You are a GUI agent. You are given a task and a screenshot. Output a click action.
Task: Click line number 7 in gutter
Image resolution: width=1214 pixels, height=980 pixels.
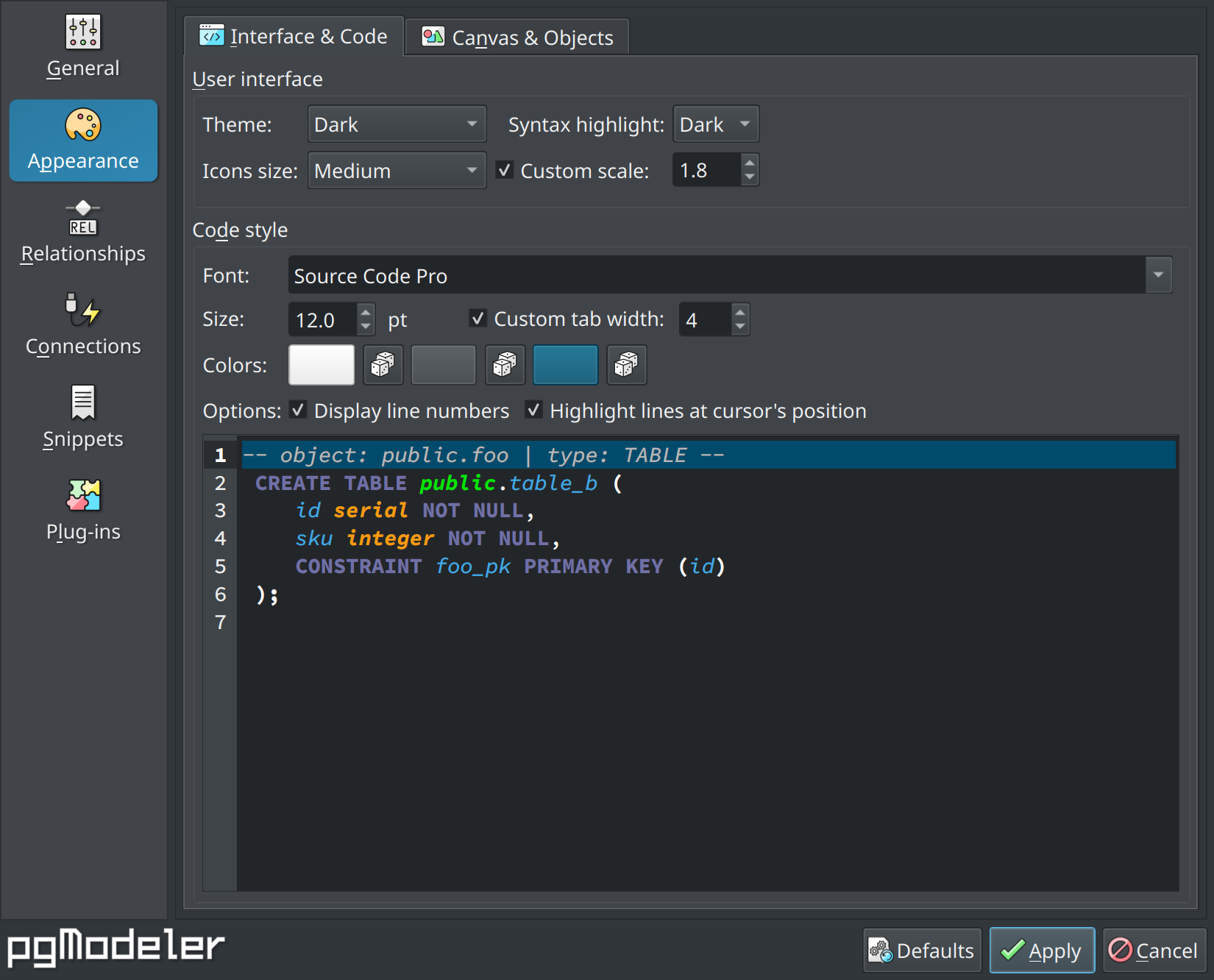click(x=220, y=622)
